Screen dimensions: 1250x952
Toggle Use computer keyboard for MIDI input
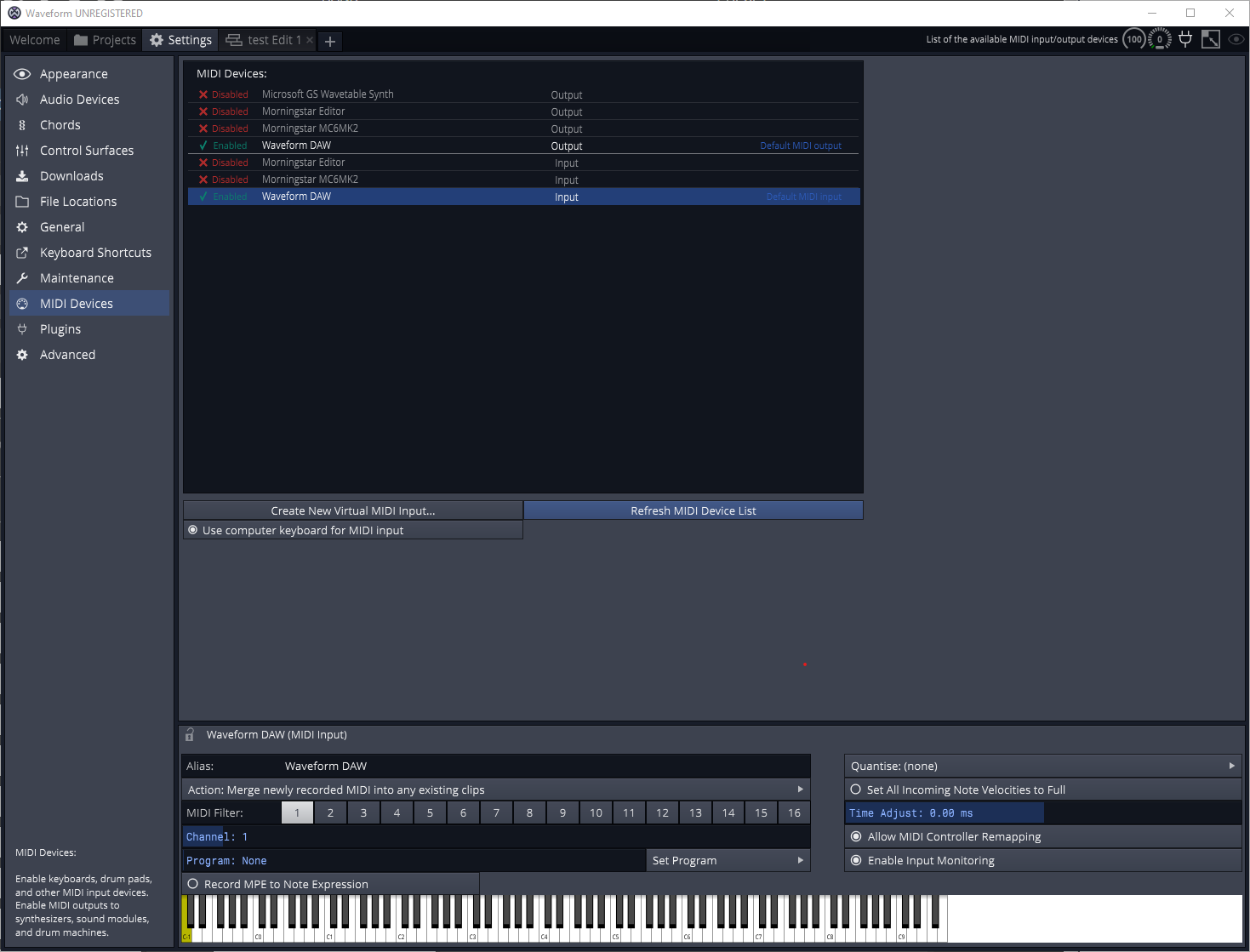[x=193, y=530]
